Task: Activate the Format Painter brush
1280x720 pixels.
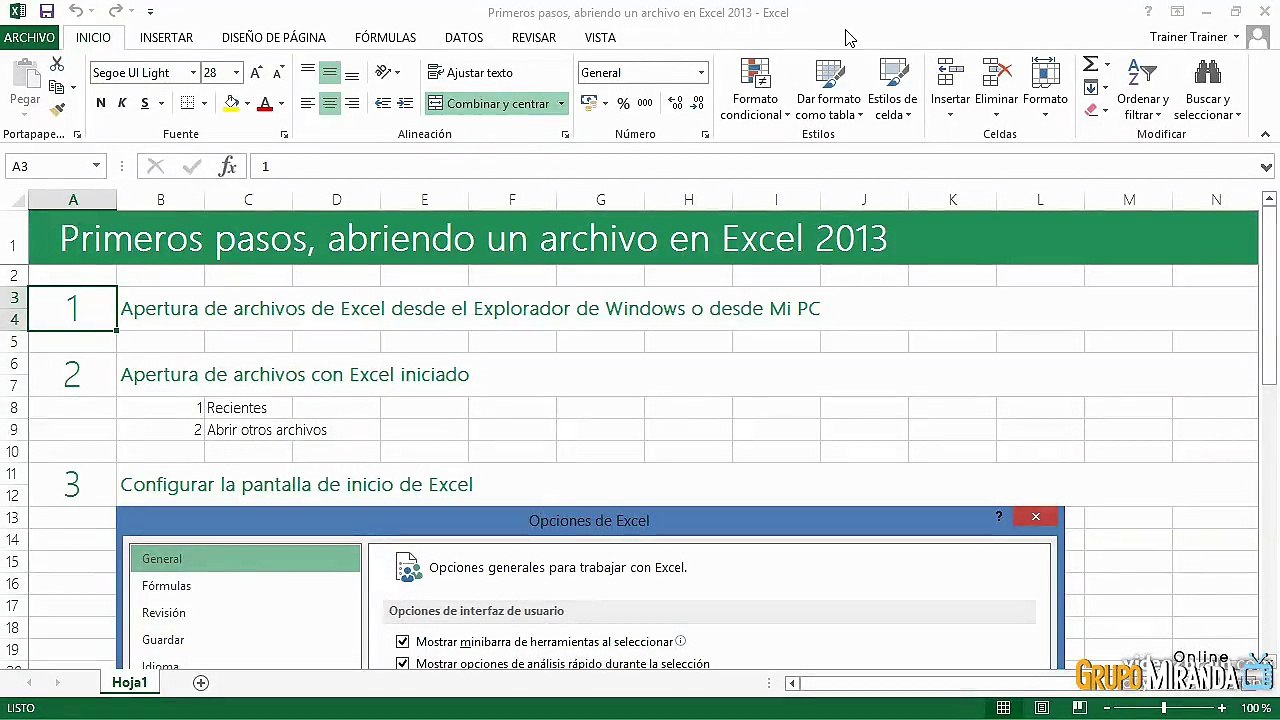Action: pos(57,109)
